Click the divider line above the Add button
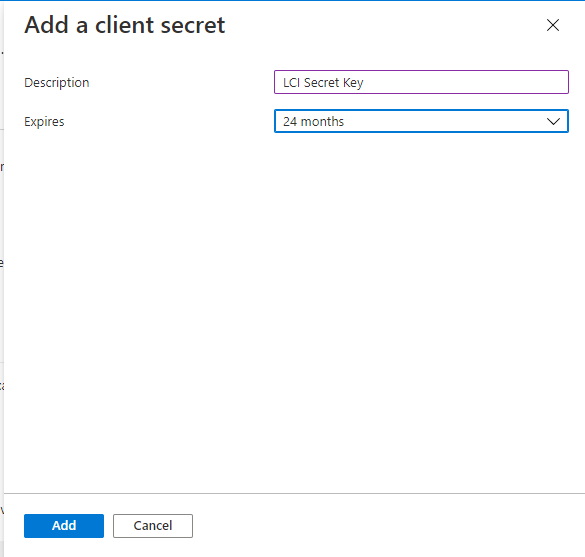This screenshot has height=557, width=585. tap(294, 494)
